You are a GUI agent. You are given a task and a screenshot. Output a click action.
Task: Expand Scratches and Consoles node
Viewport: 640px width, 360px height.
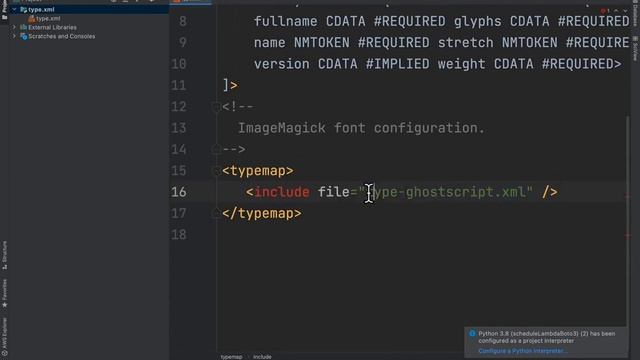coord(14,36)
